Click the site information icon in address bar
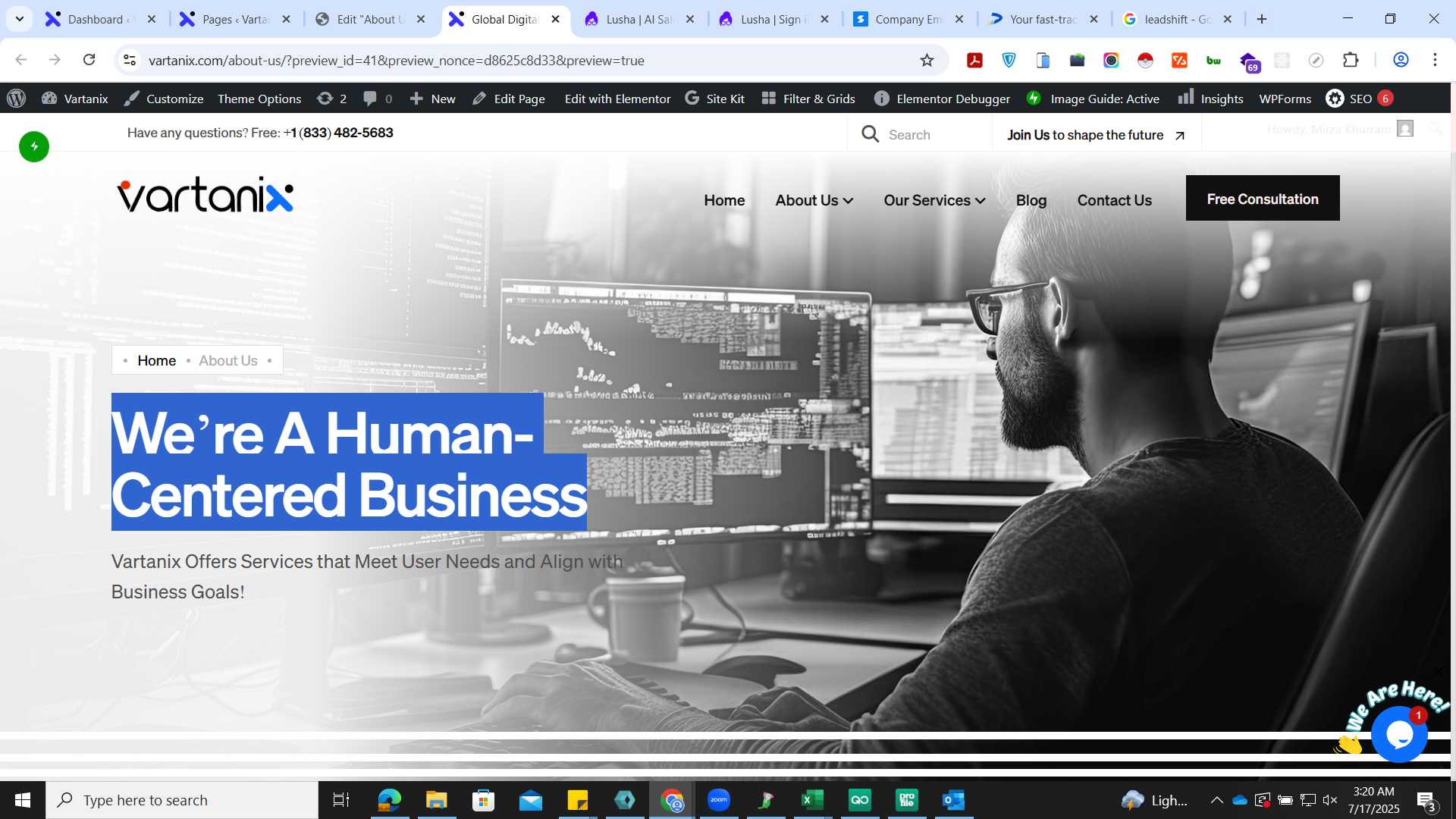The width and height of the screenshot is (1456, 819). 130,60
